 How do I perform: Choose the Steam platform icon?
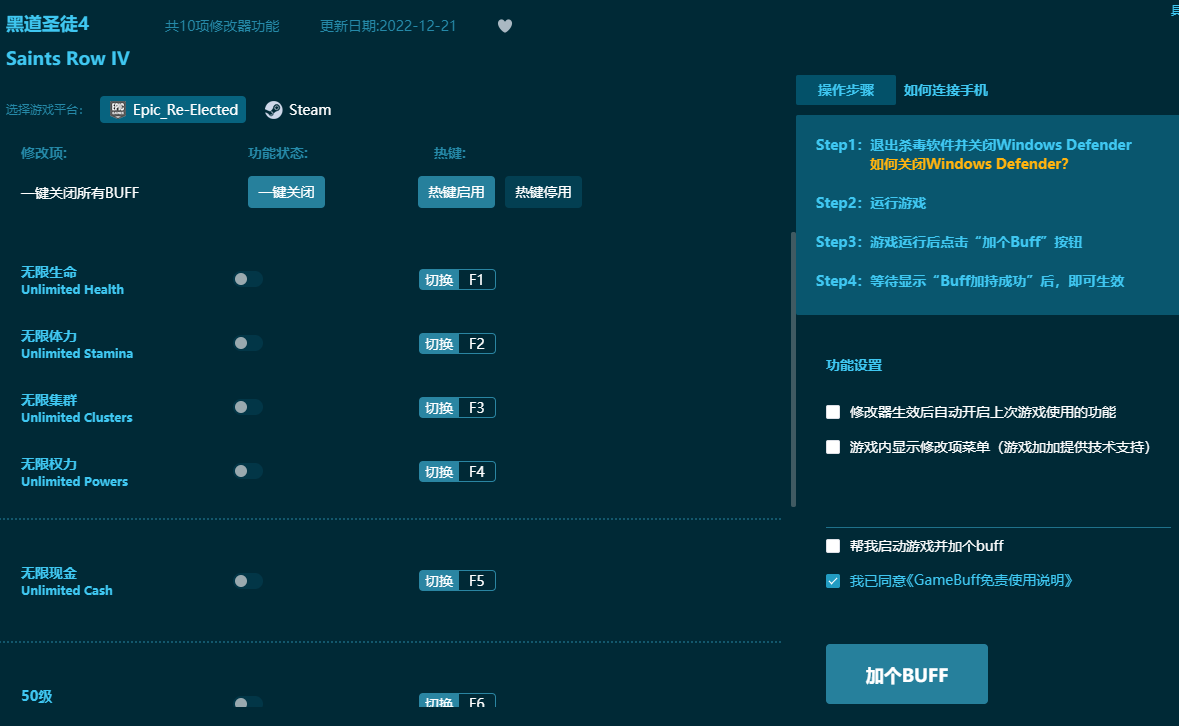coord(273,110)
